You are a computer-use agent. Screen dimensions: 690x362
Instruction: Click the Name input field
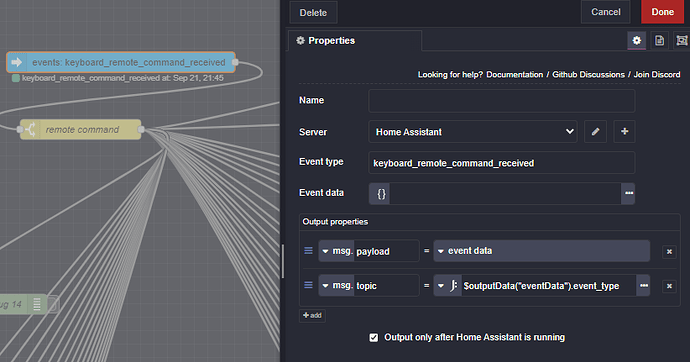tap(502, 101)
